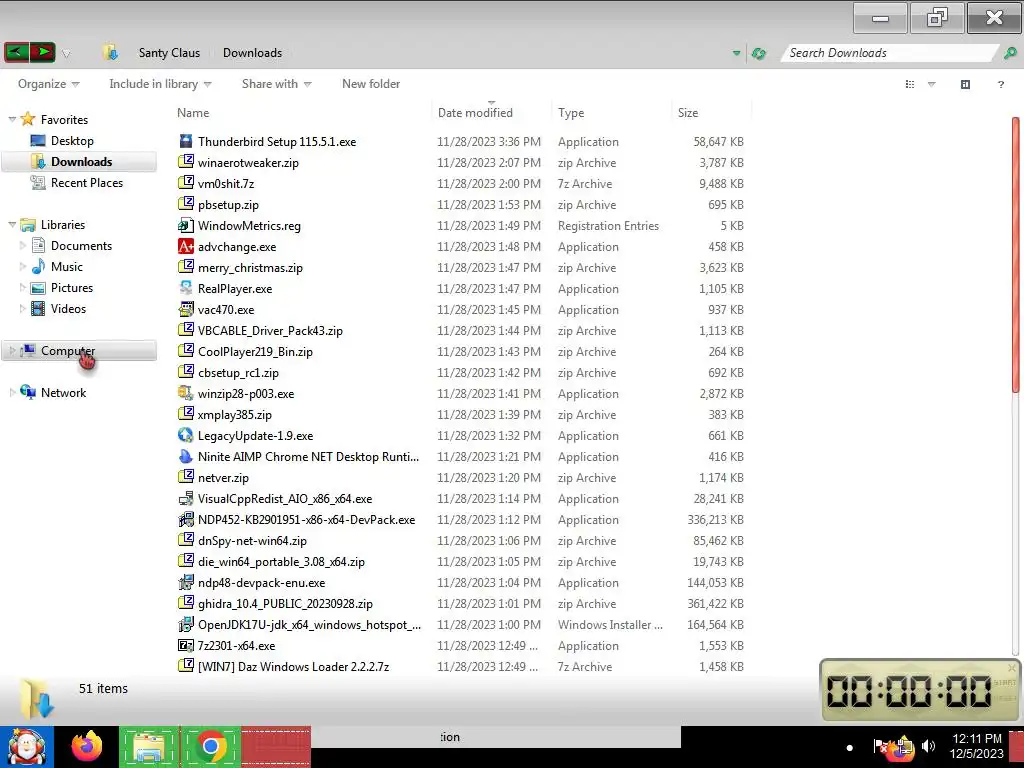This screenshot has width=1024, height=768.
Task: Open Santa Start button on taskbar
Action: tap(26, 746)
